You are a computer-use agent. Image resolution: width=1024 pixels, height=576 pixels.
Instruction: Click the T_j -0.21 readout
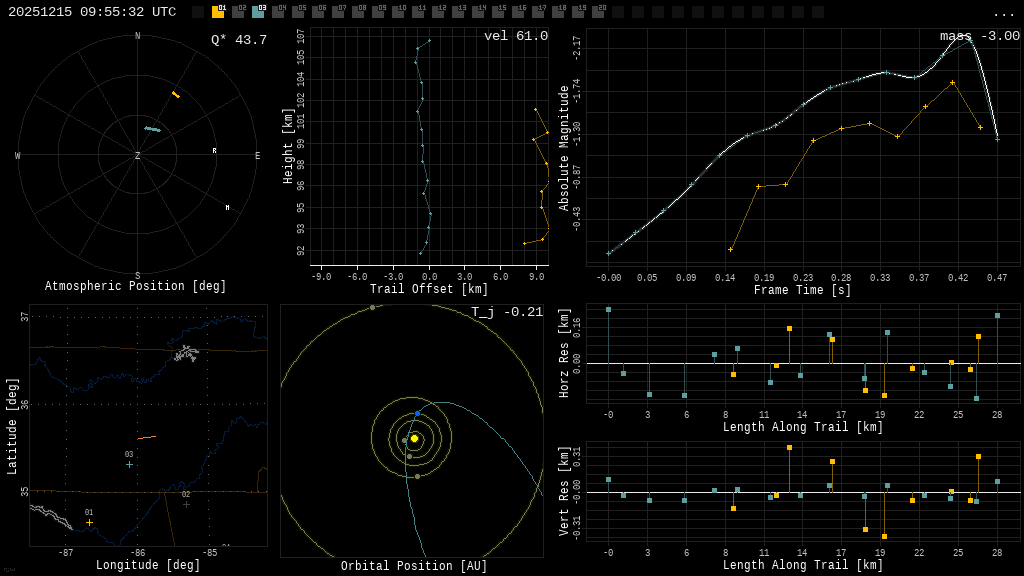coord(507,312)
